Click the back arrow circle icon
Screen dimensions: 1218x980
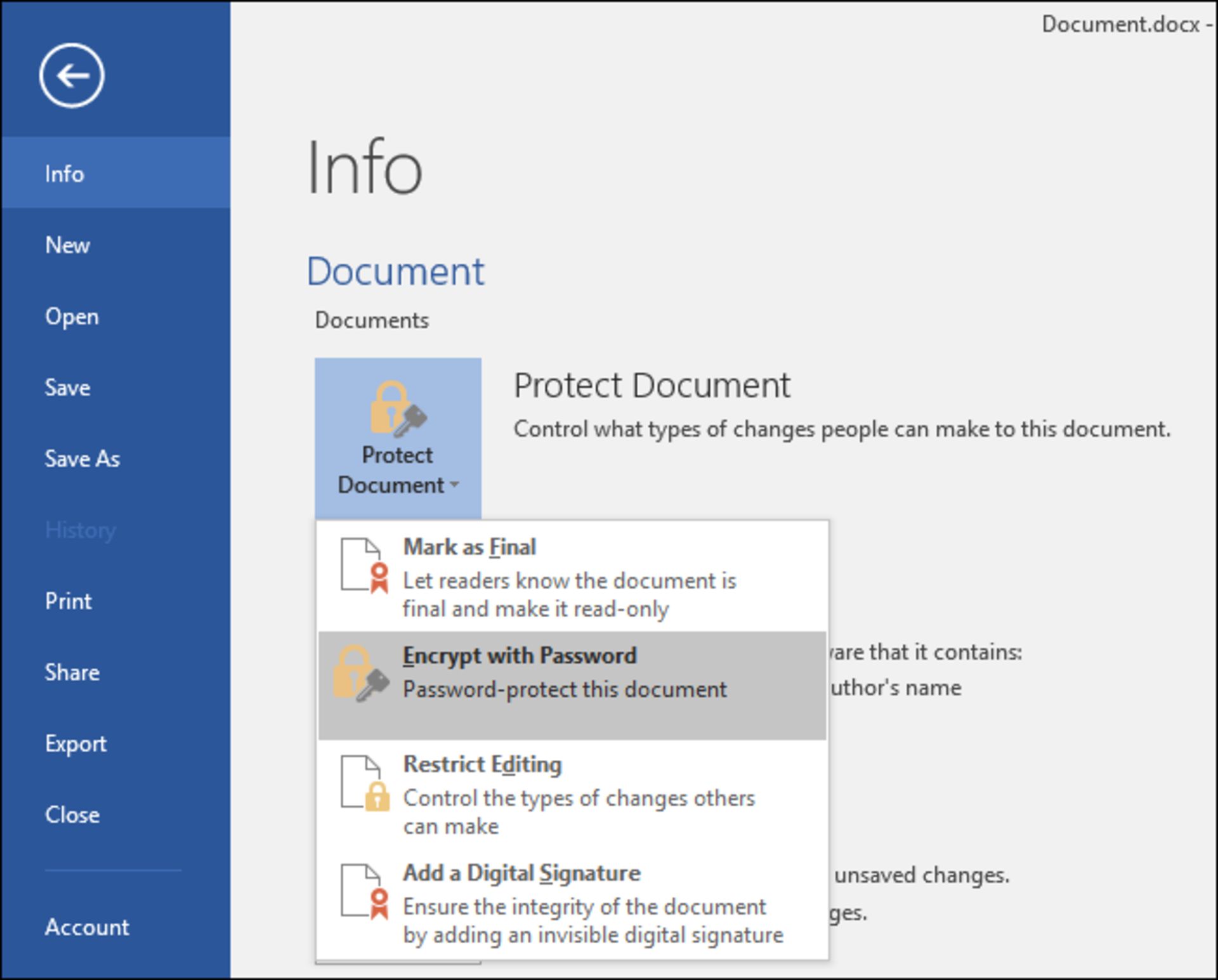point(72,76)
